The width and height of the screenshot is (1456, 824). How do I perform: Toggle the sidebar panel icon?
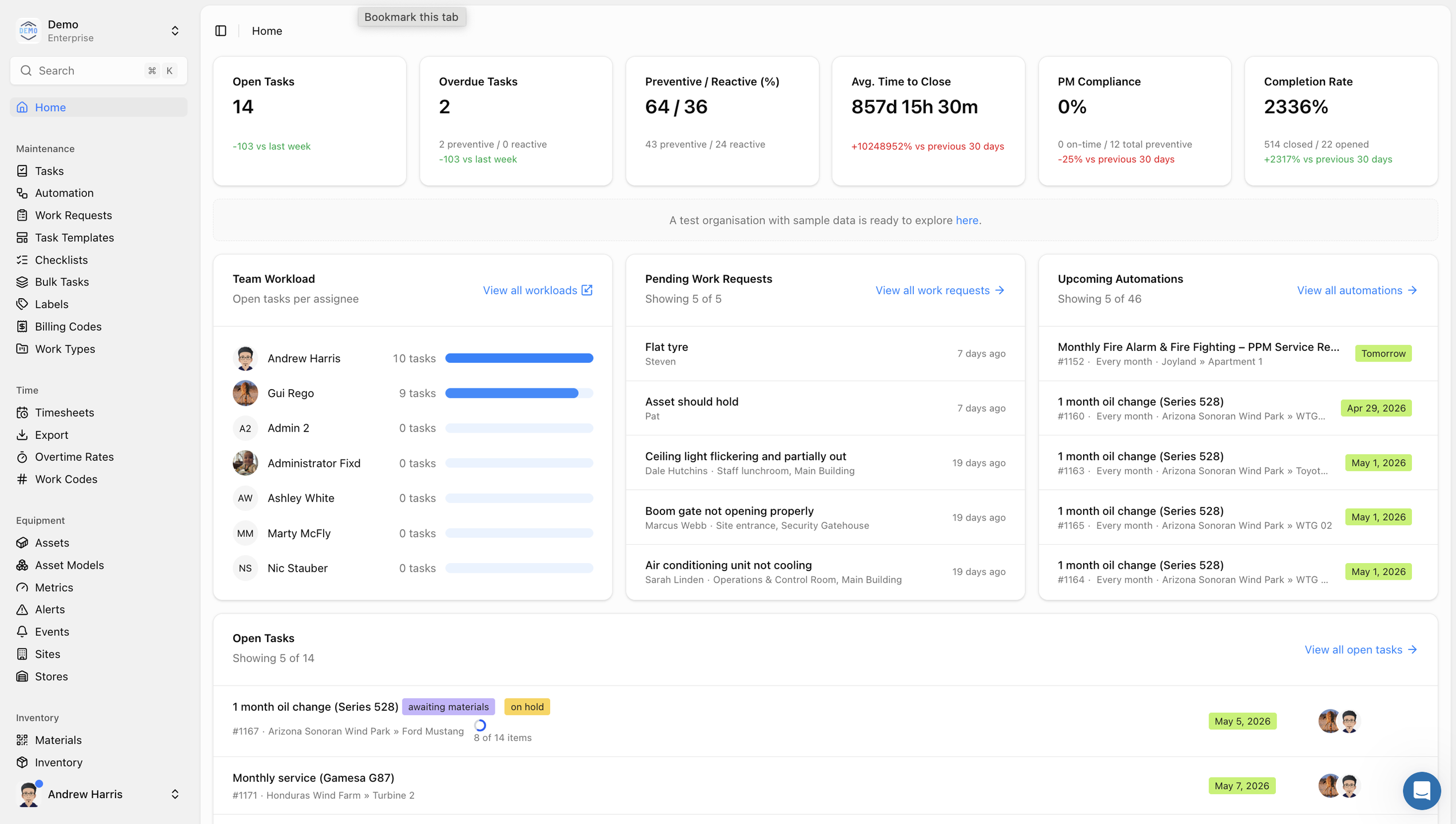click(x=221, y=31)
